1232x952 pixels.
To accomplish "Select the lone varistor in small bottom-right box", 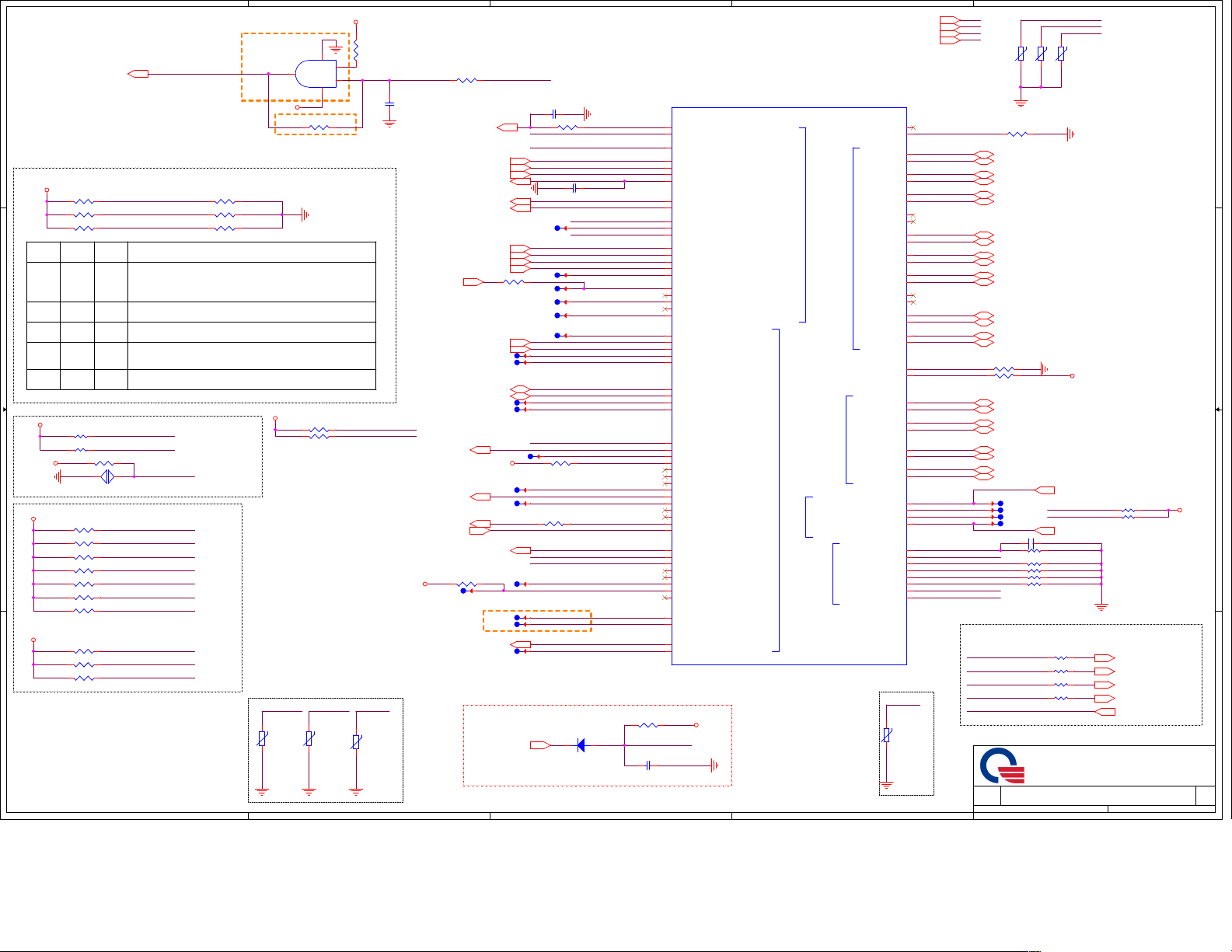I will pos(887,734).
